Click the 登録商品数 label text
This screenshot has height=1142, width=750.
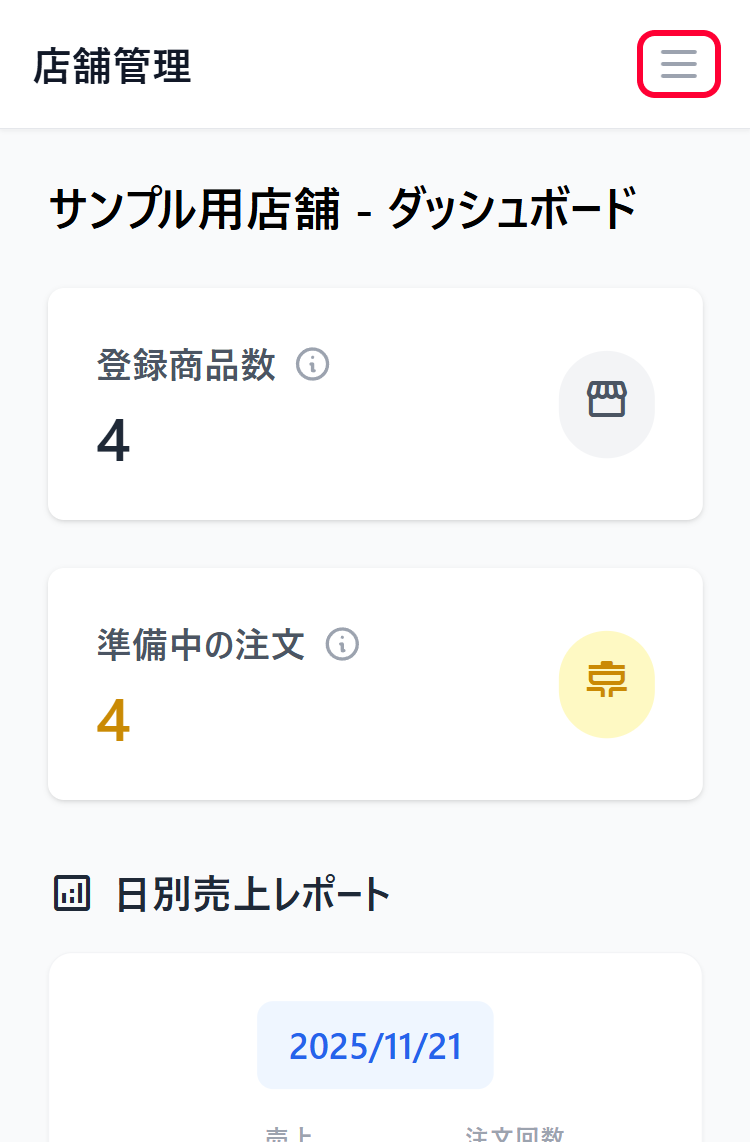[186, 364]
